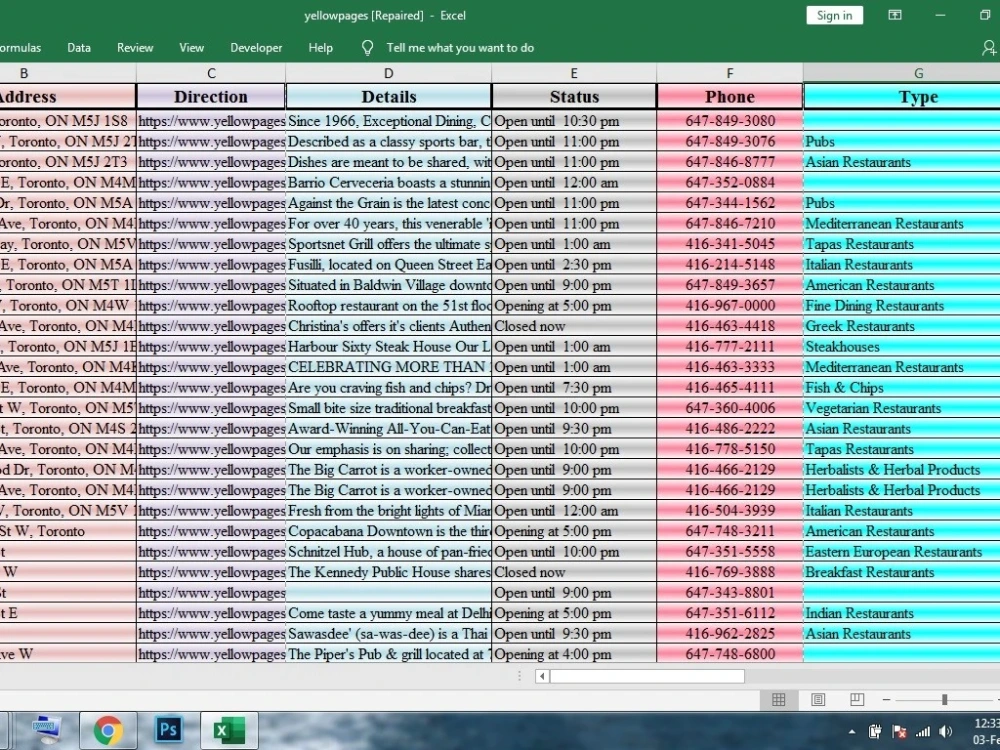The width and height of the screenshot is (1000, 750).
Task: Select phone cell 647-849-3080
Action: (x=730, y=121)
